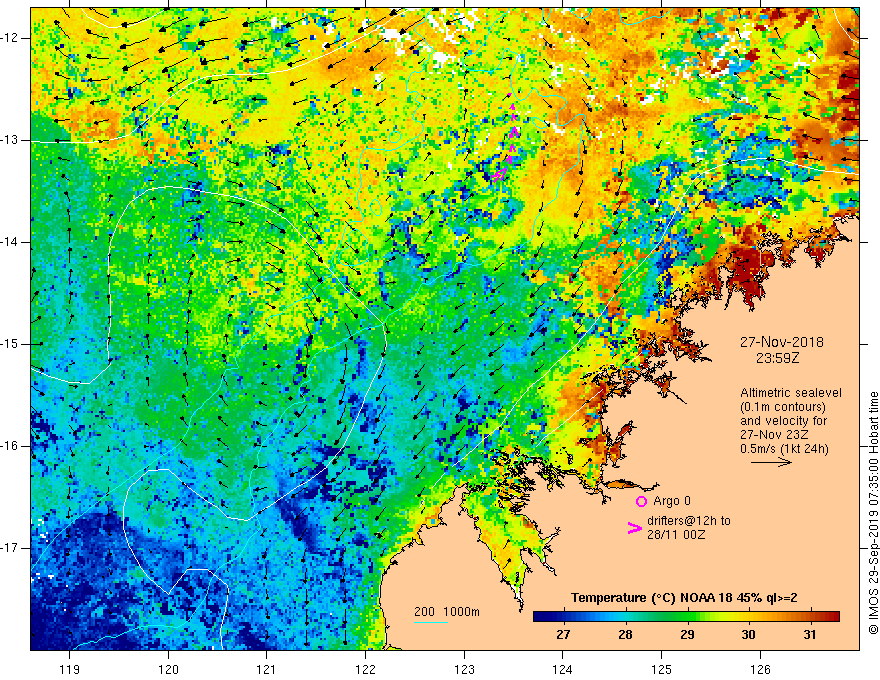Click the date text 27-Nov-2018
The width and height of the screenshot is (880, 680).
[x=782, y=342]
